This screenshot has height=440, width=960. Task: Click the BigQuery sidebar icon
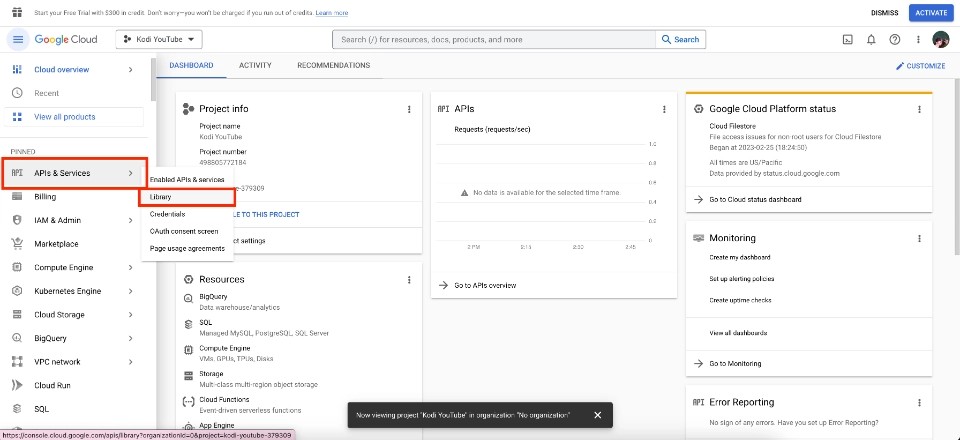(17, 338)
